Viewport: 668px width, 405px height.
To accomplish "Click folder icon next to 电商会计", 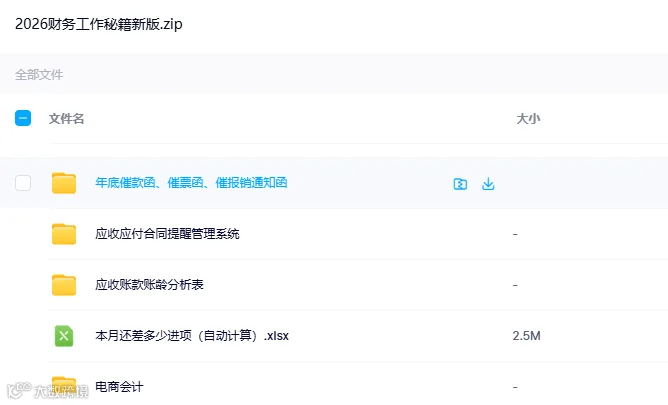I will 64,387.
